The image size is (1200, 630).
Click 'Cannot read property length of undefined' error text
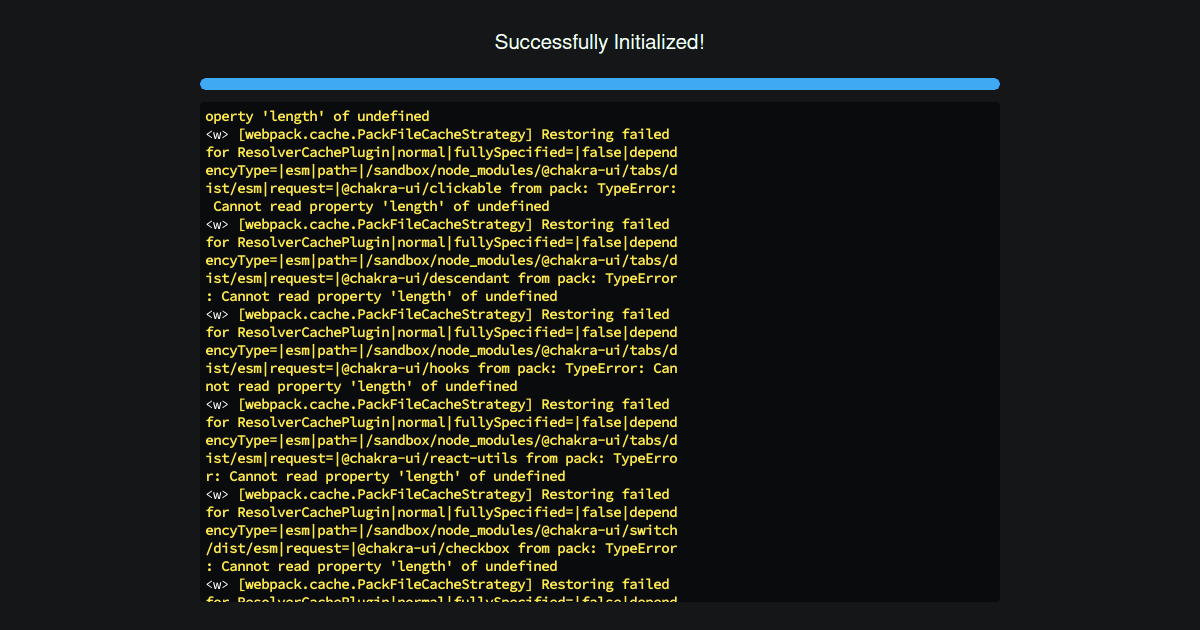[380, 206]
